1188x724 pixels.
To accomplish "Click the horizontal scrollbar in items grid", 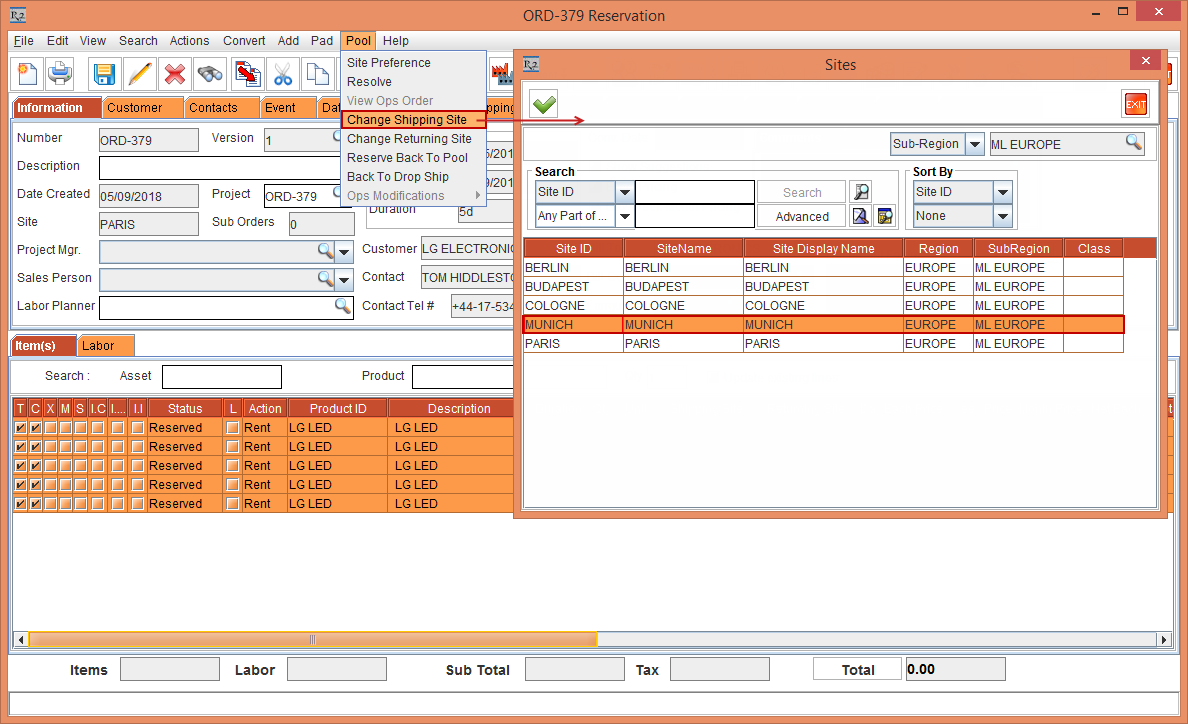I will point(312,640).
